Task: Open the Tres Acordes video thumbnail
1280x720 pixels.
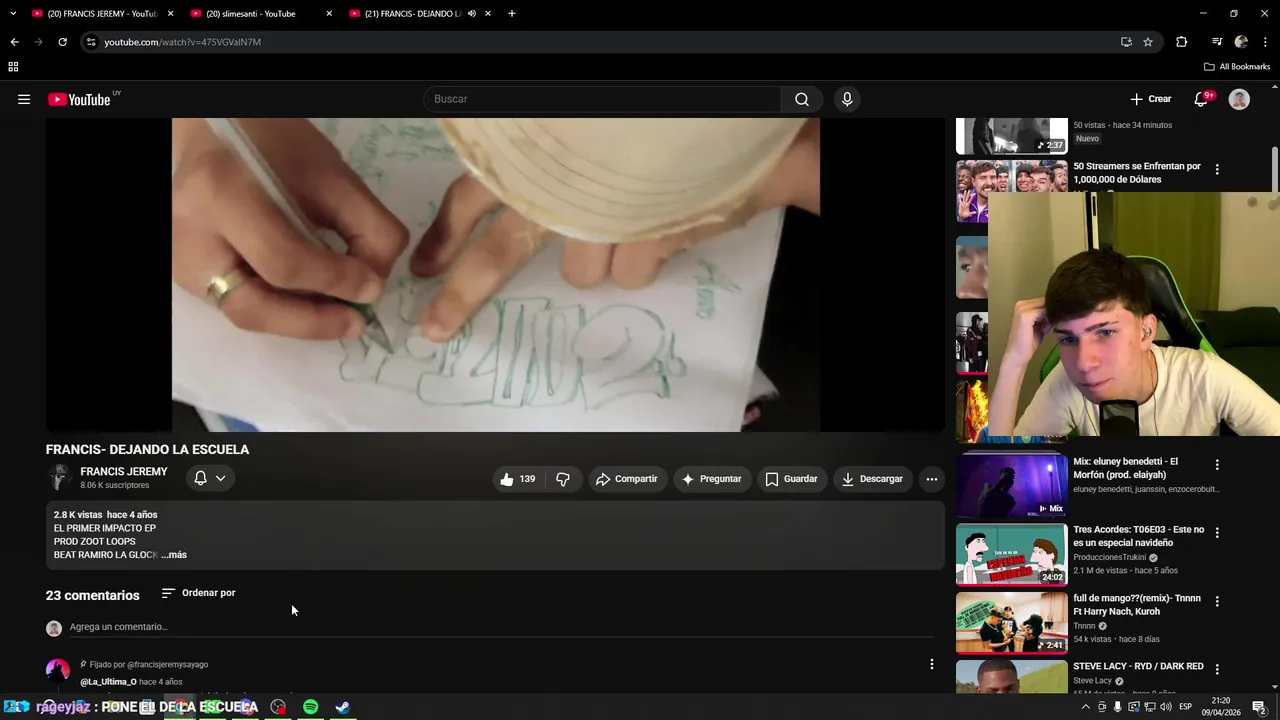Action: click(1011, 554)
